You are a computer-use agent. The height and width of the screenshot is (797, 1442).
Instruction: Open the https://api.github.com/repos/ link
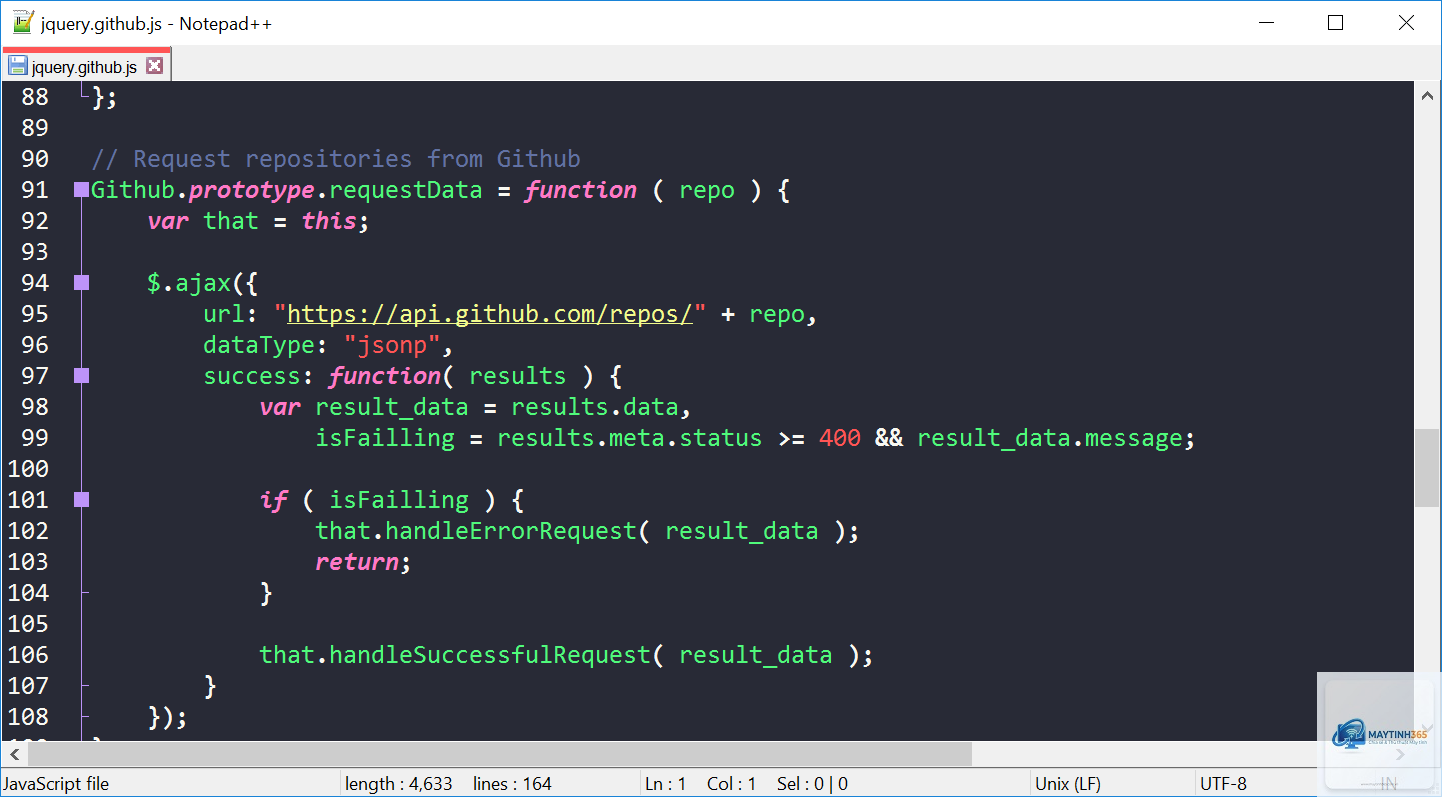(490, 314)
